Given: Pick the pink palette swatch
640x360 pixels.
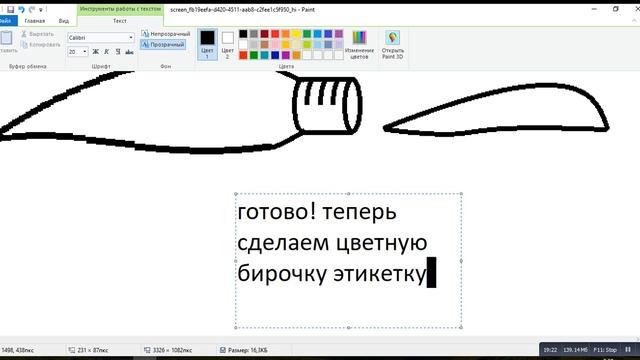Looking at the screenshot, I should (x=275, y=44).
